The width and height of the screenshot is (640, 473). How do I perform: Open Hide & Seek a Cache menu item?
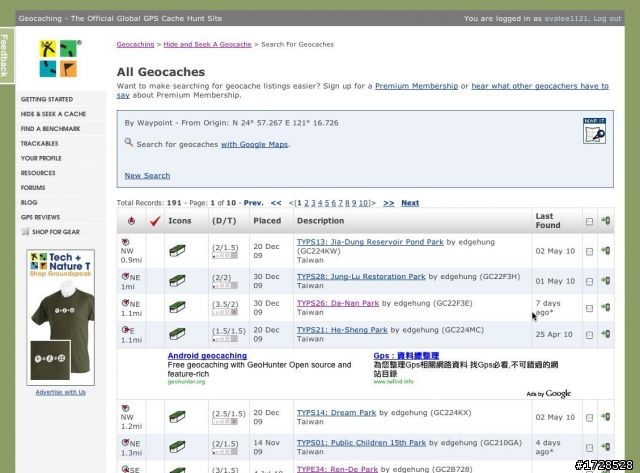point(53,114)
